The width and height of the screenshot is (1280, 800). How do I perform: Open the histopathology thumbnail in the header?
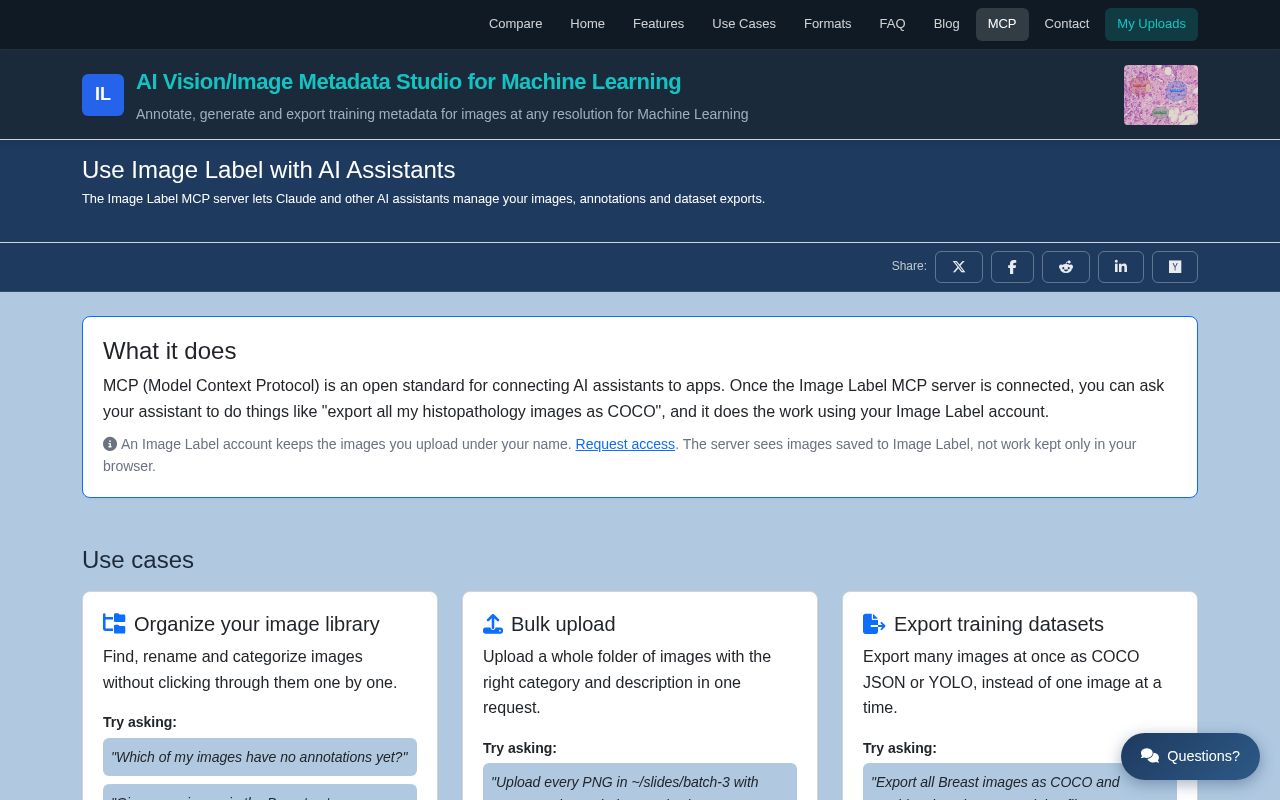click(x=1161, y=95)
